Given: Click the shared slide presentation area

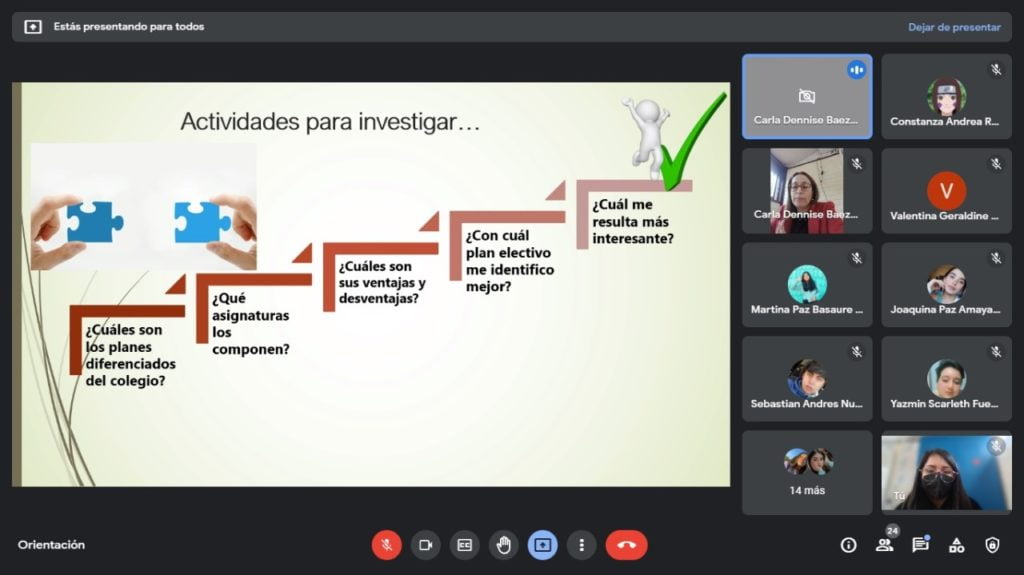Looking at the screenshot, I should [371, 285].
